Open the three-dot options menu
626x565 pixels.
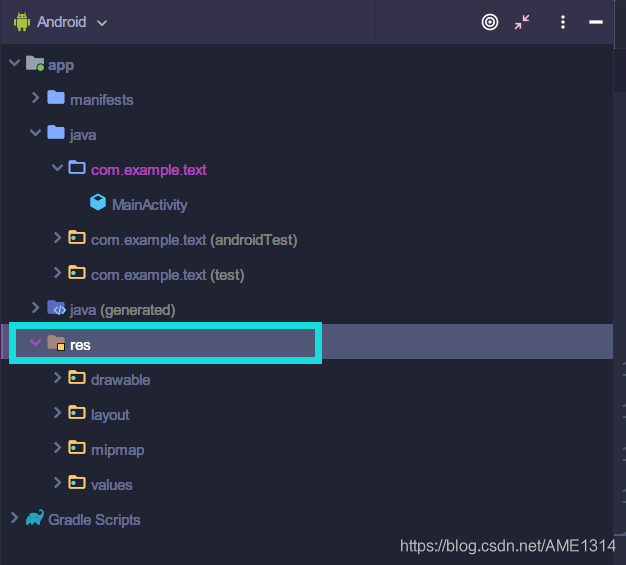tap(563, 22)
